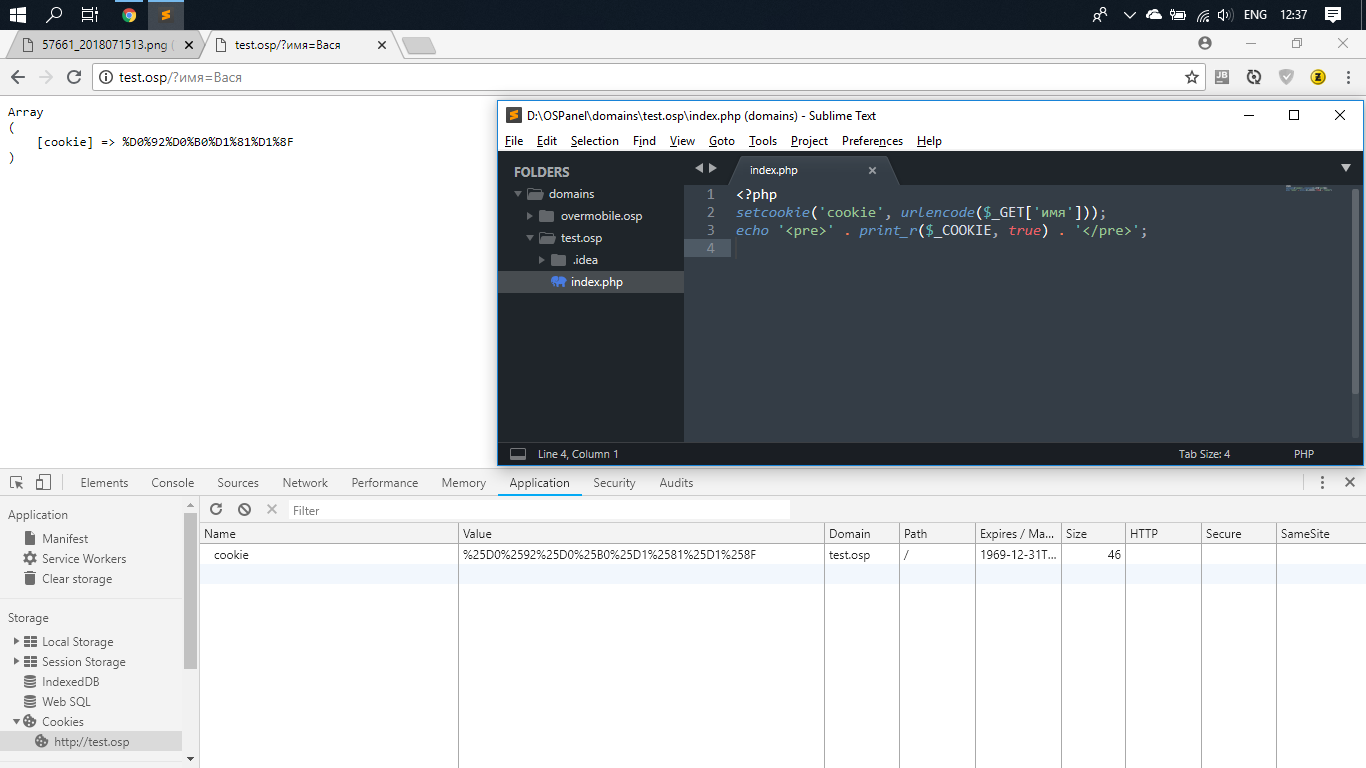Open DevTools three-dot customize menu
The width and height of the screenshot is (1366, 768).
(1322, 482)
